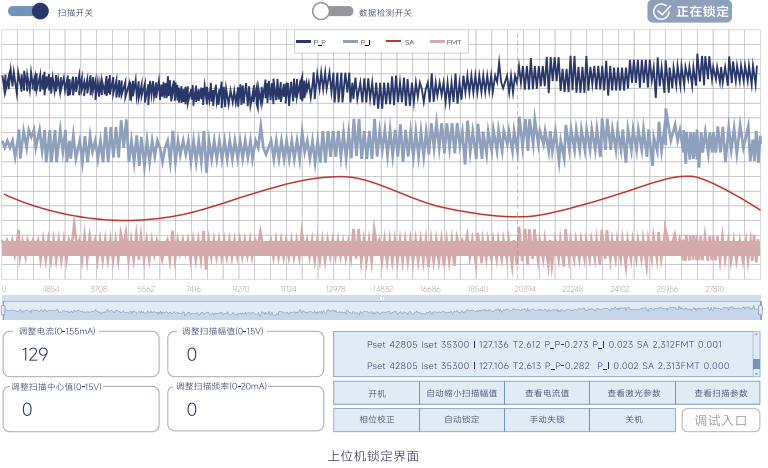Toggle P_P series in chart legend
Image resolution: width=768 pixels, height=468 pixels.
[x=311, y=42]
